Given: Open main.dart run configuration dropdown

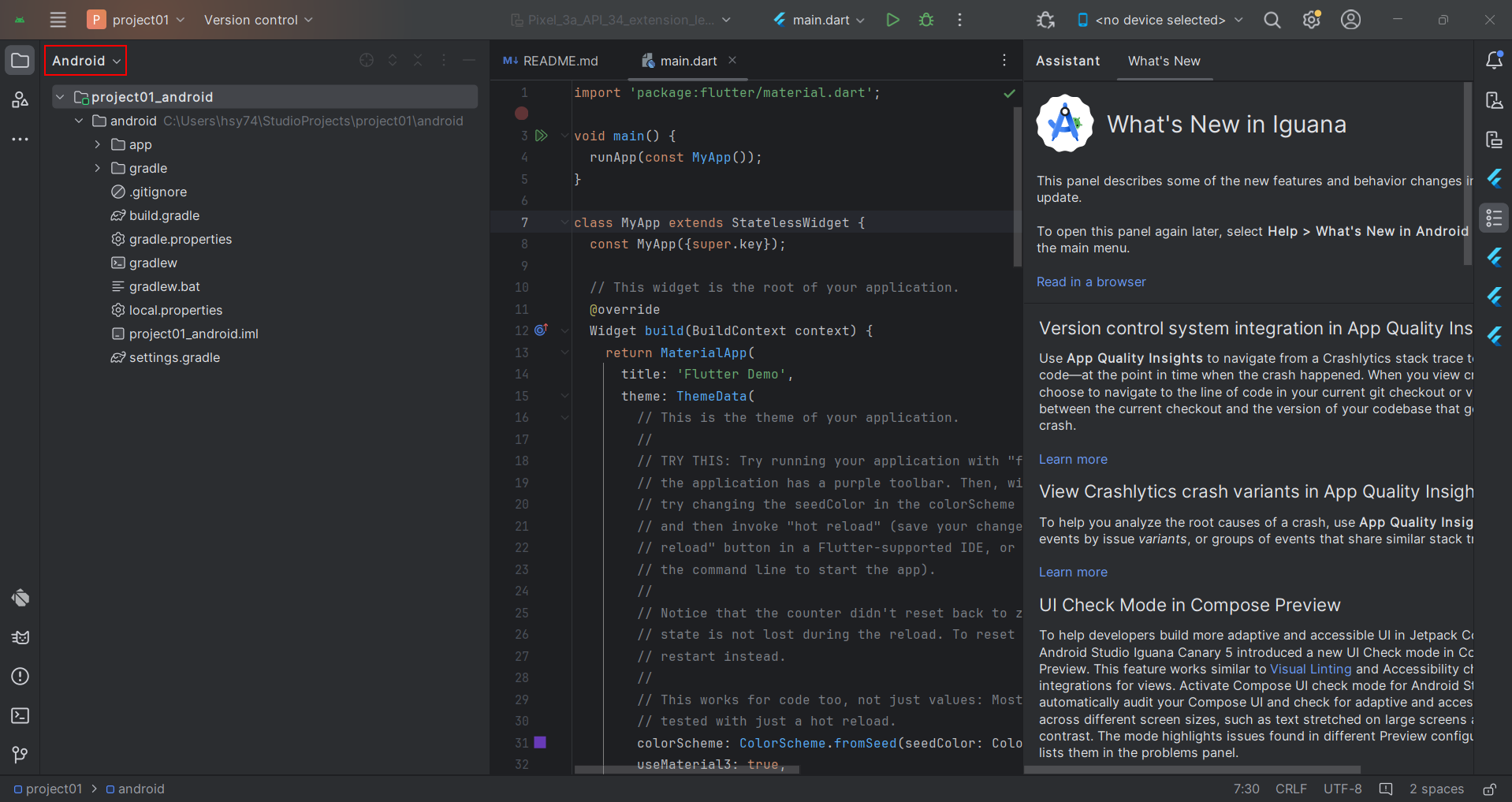Looking at the screenshot, I should coord(818,20).
